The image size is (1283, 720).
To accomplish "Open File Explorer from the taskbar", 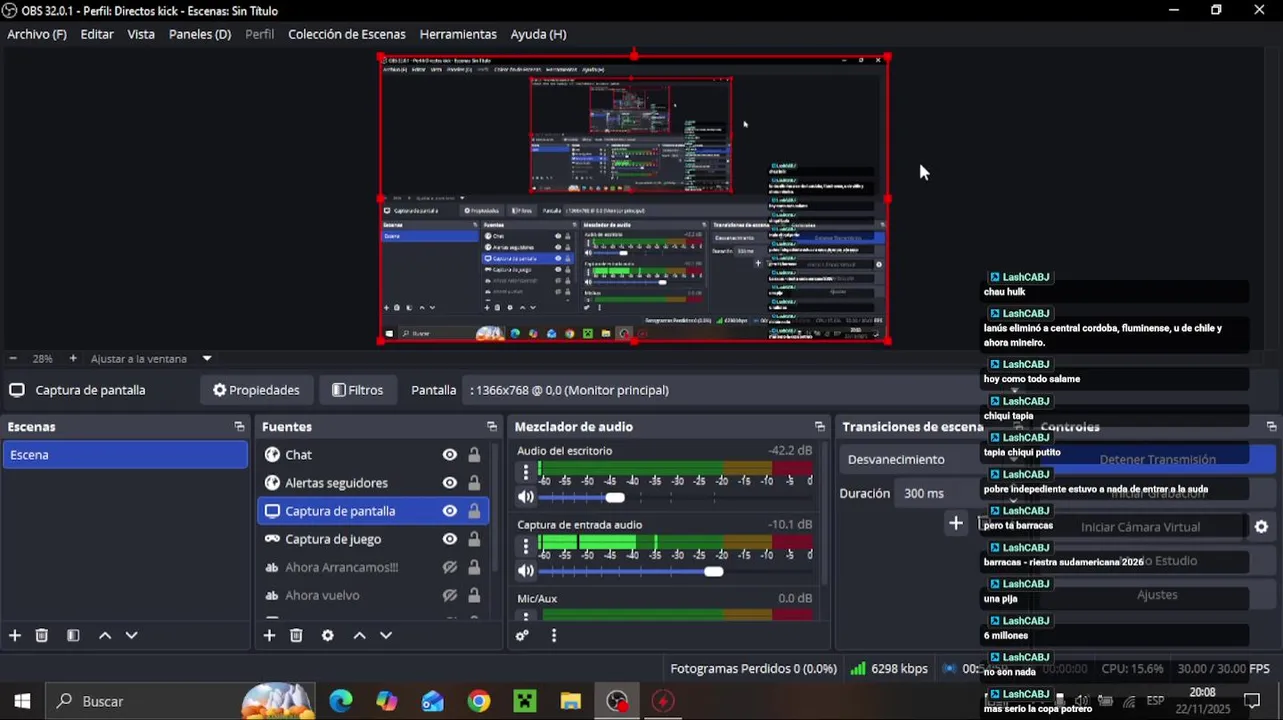I will 571,701.
